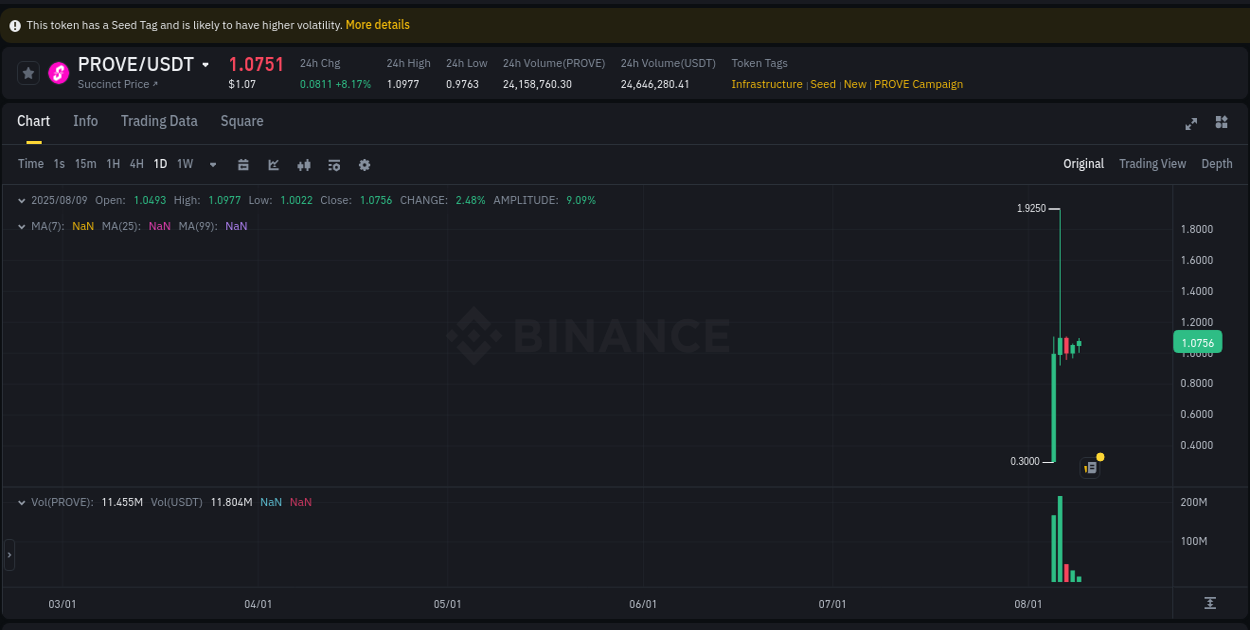Click the green 1.0756 price tag

[1199, 342]
